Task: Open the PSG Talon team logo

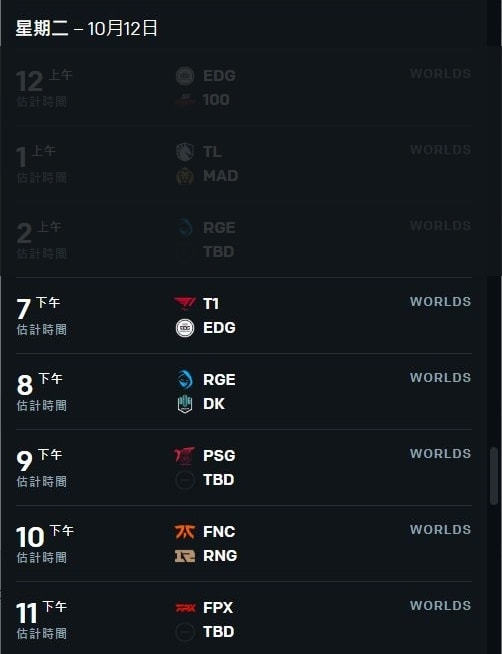Action: click(x=185, y=455)
